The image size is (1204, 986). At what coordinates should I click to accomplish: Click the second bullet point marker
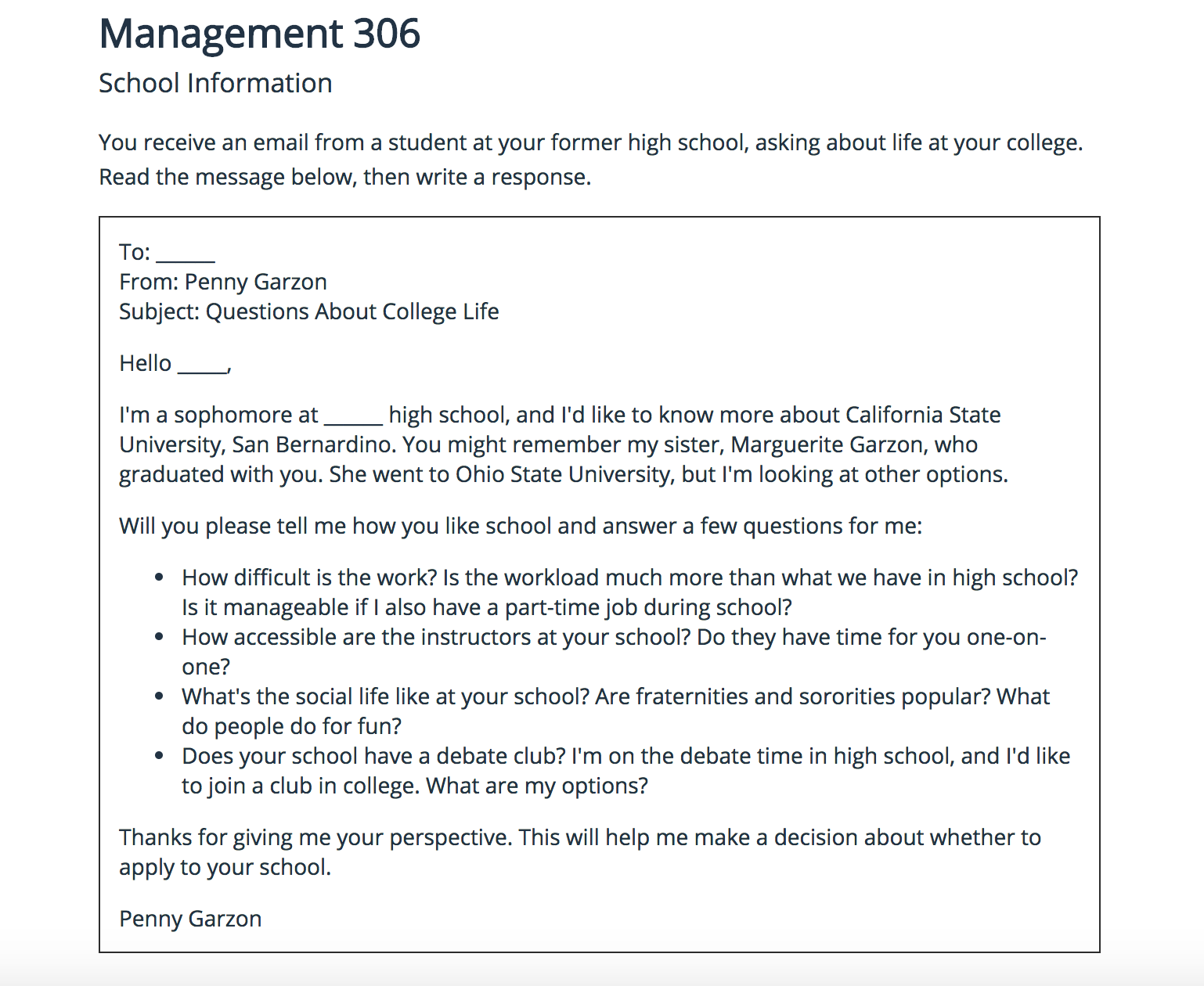point(159,637)
